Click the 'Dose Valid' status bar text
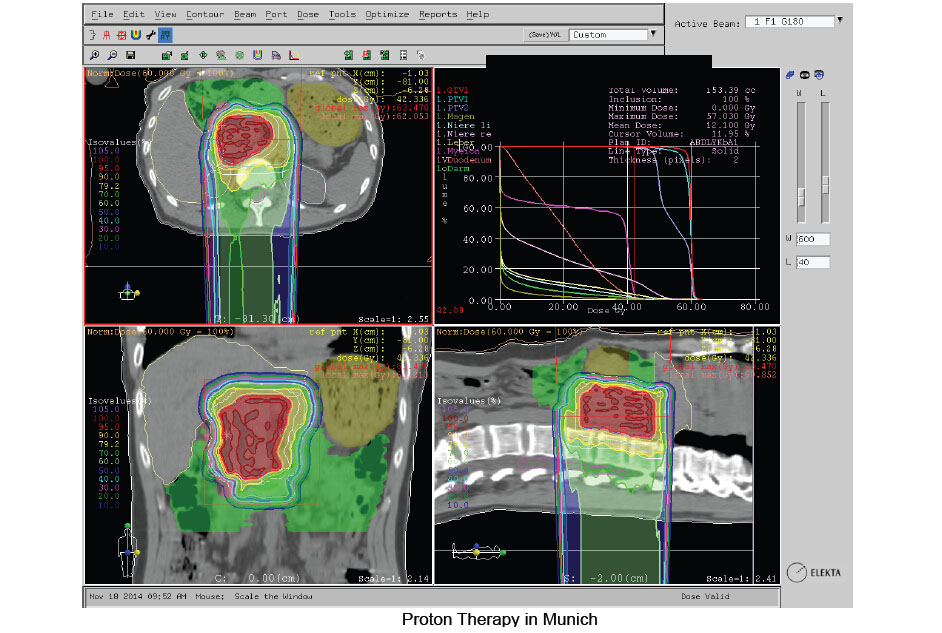This screenshot has width=942, height=633. (x=705, y=596)
